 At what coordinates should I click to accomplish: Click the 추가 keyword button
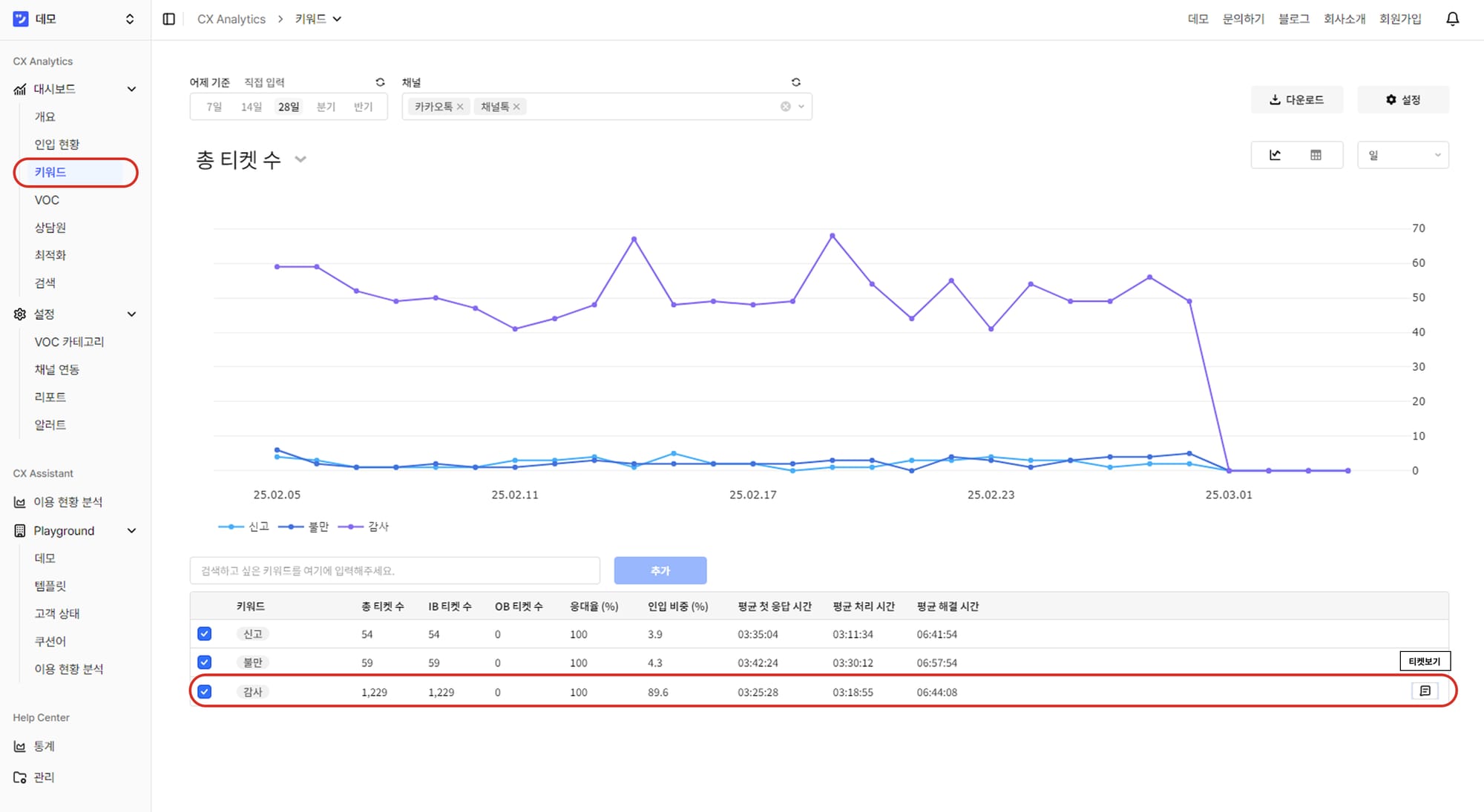coord(660,570)
